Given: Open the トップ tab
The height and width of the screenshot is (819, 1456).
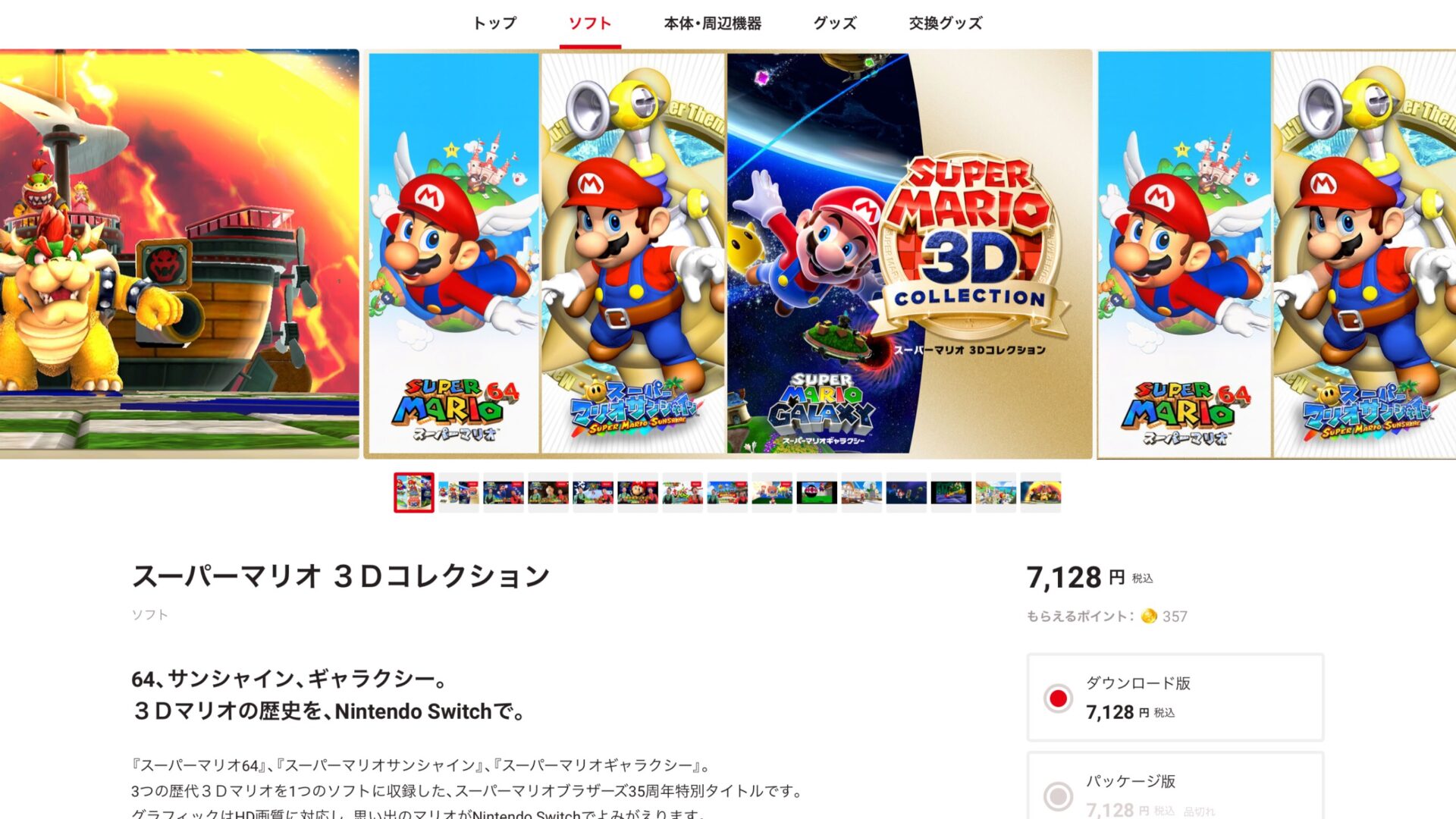Looking at the screenshot, I should 494,24.
